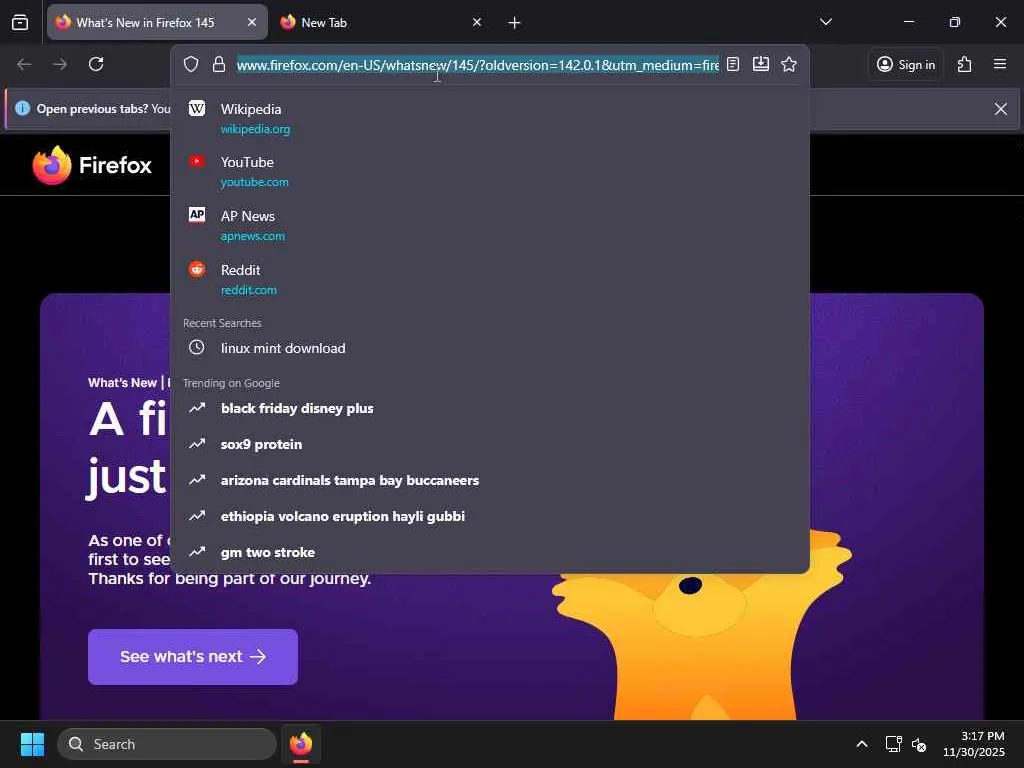This screenshot has width=1024, height=768.
Task: Click the Firefox taskbar icon
Action: point(301,744)
